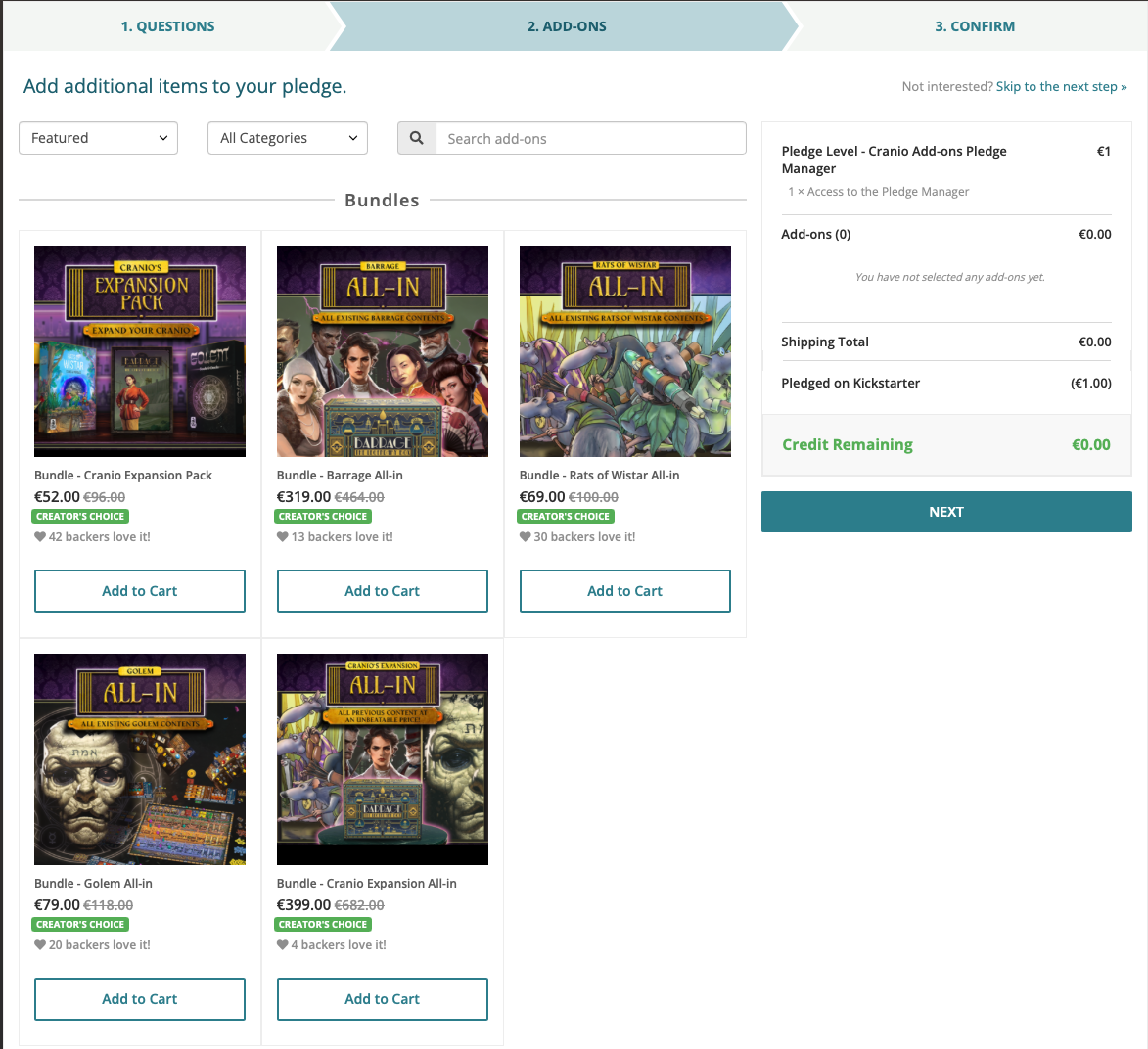
Task: Click the search magnifier icon
Action: 417,138
